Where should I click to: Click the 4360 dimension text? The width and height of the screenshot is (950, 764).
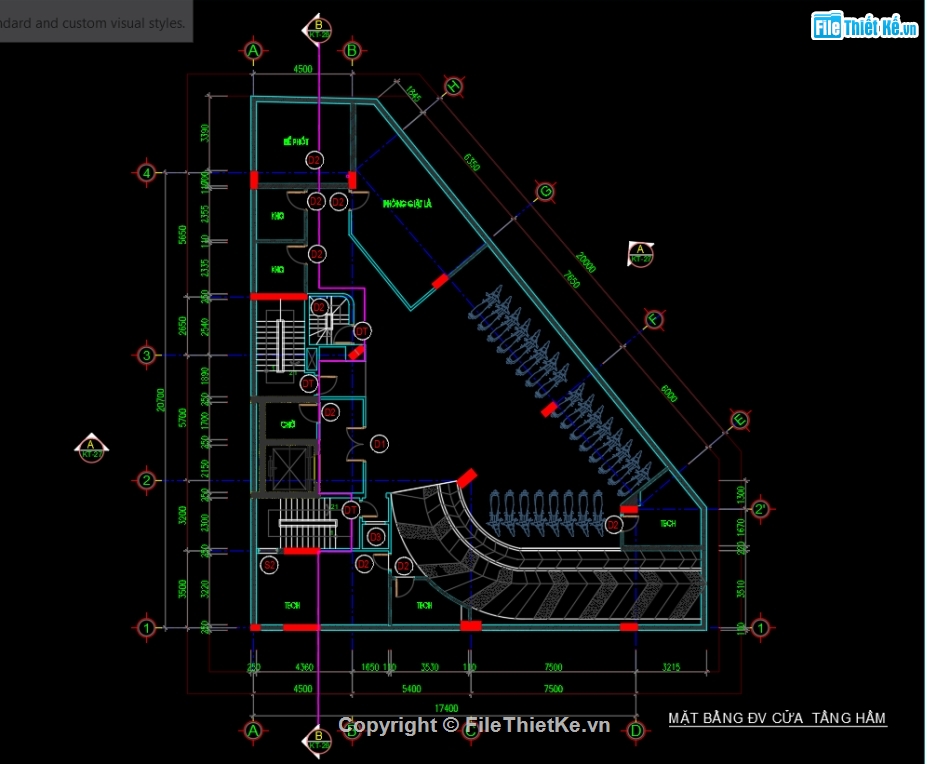click(304, 667)
